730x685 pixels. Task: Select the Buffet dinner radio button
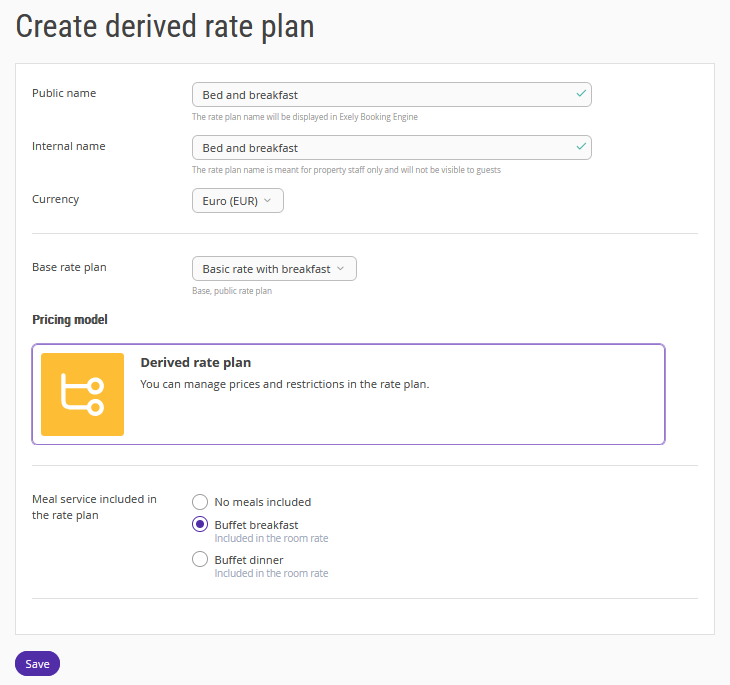click(200, 560)
